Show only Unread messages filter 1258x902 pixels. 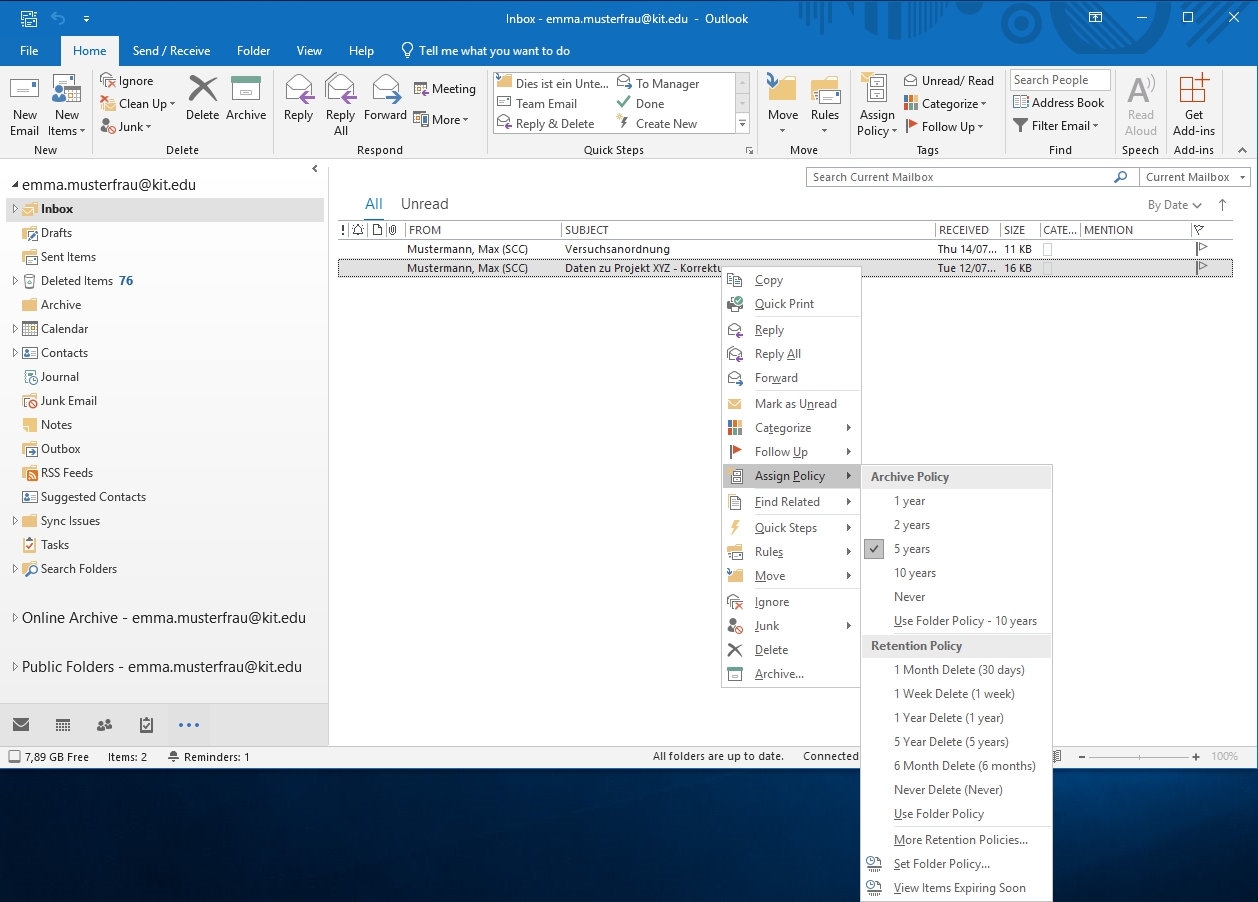click(x=424, y=204)
